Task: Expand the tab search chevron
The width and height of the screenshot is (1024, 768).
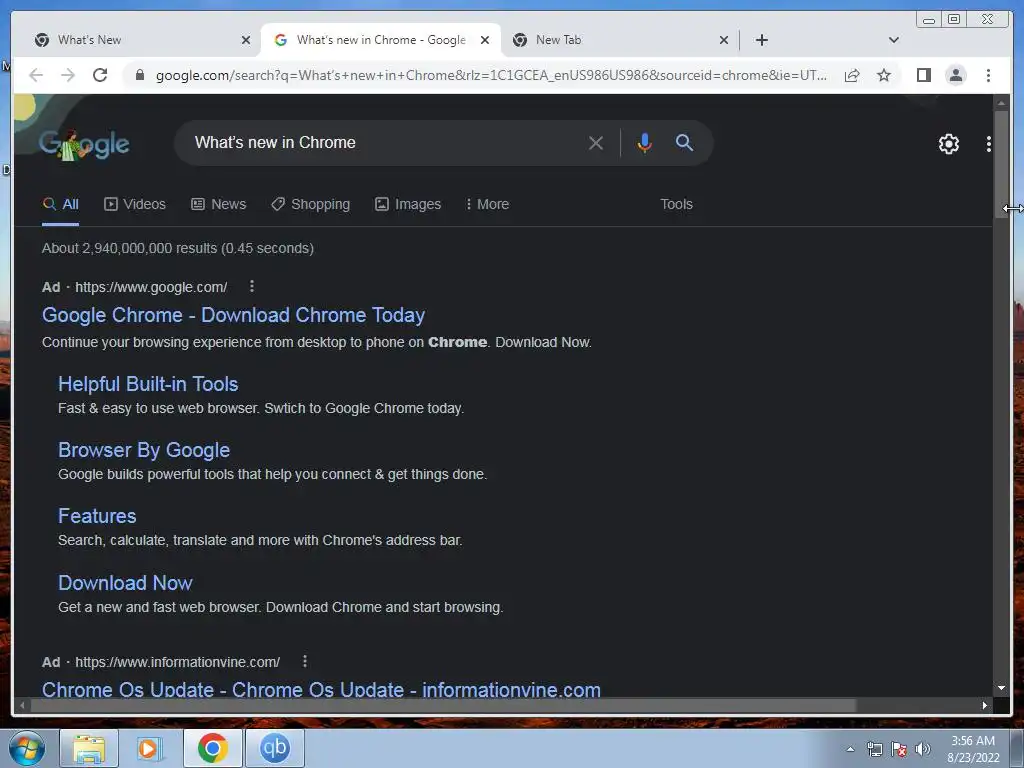Action: pos(894,40)
